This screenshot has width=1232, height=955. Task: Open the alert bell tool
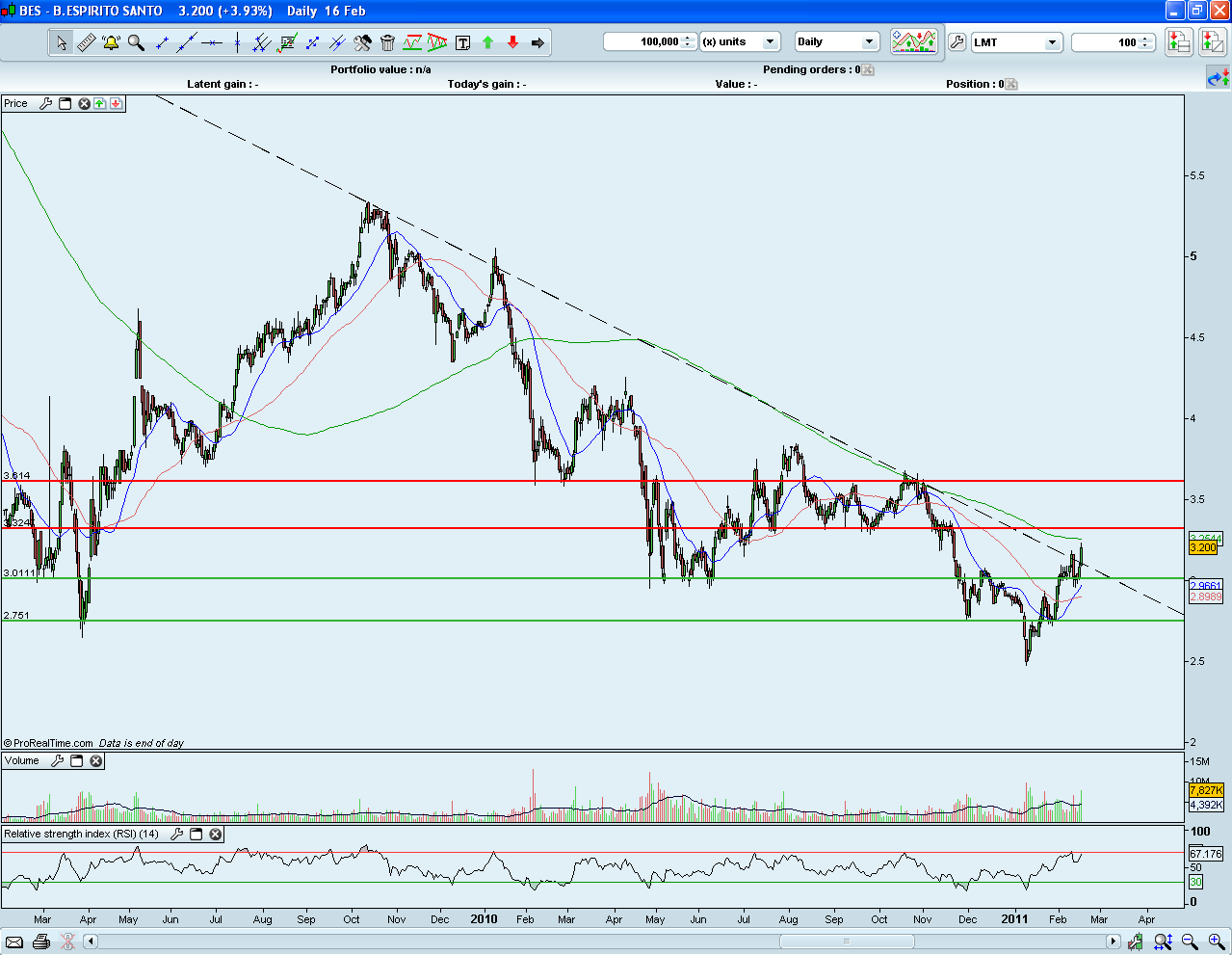[111, 42]
